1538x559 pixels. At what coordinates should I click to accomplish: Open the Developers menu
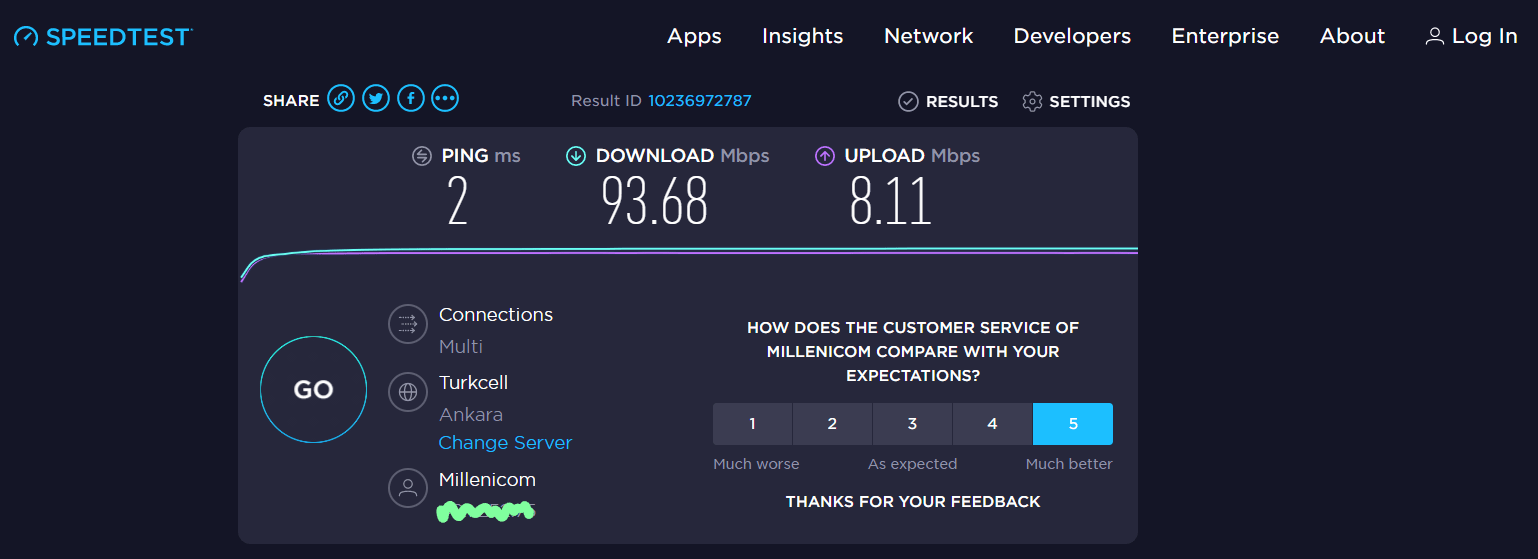[x=1072, y=36]
